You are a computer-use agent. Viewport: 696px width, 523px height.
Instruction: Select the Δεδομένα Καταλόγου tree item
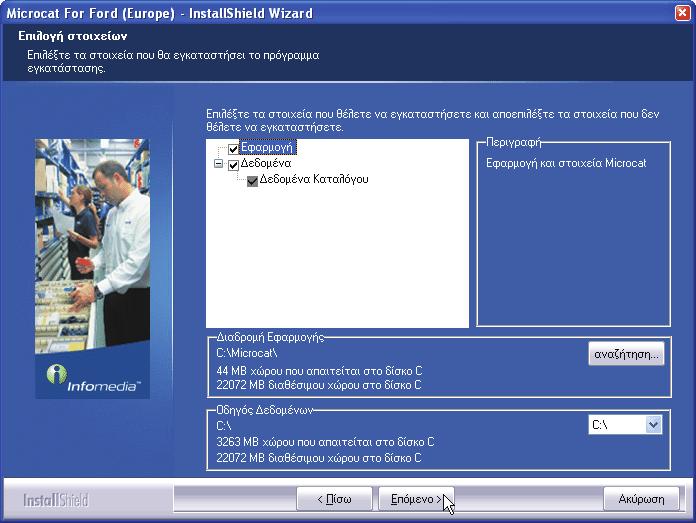tap(314, 179)
